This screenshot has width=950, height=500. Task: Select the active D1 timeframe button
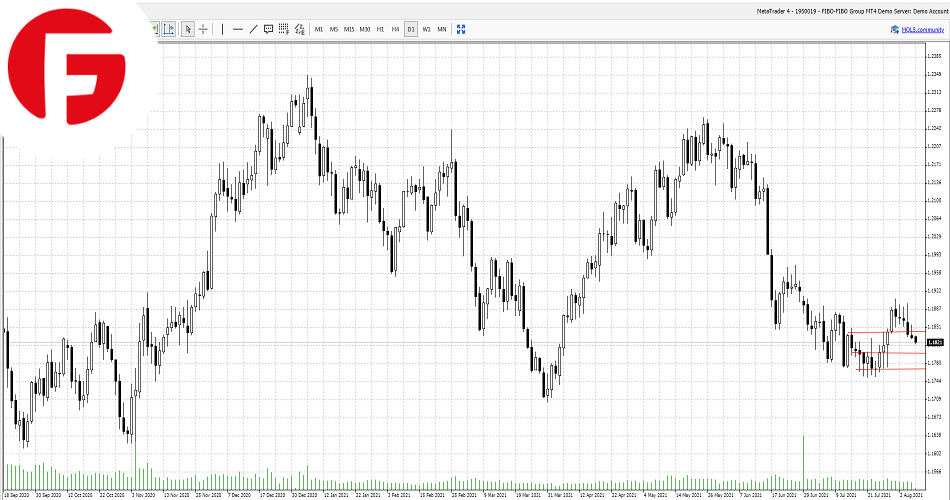[x=411, y=29]
